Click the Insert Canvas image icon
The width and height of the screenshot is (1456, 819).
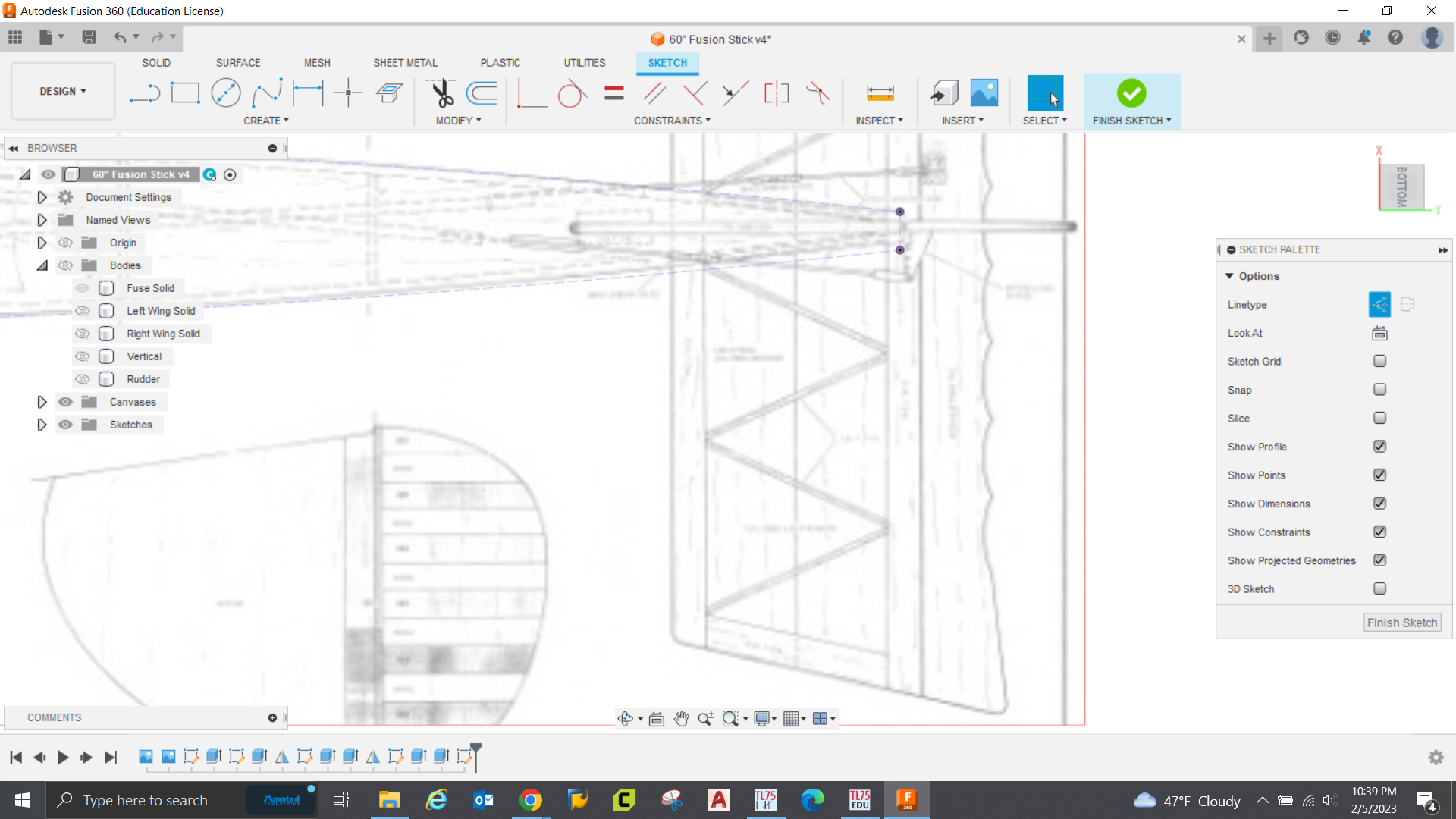click(984, 93)
